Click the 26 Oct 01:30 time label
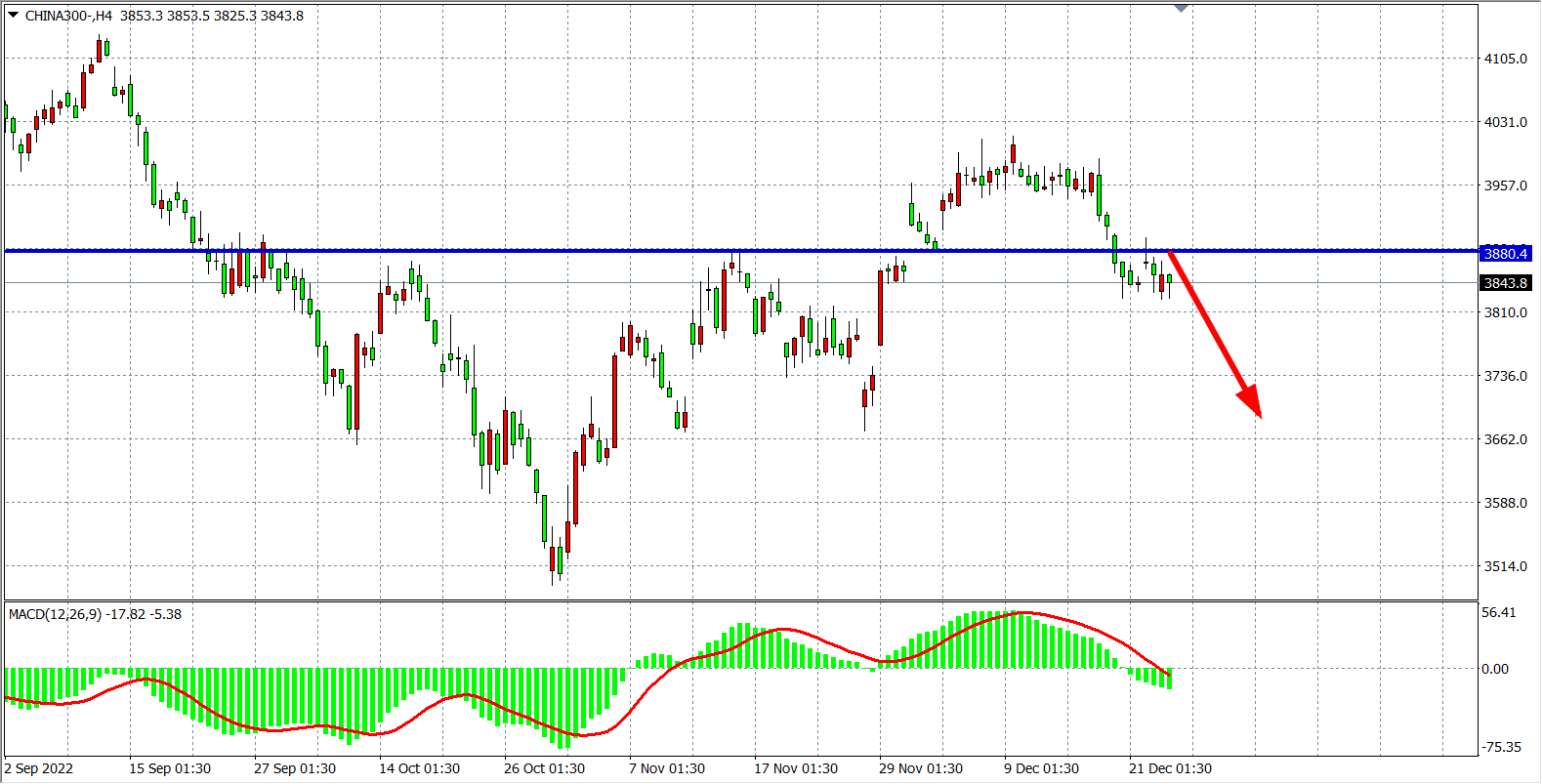Image resolution: width=1542 pixels, height=784 pixels. [544, 768]
